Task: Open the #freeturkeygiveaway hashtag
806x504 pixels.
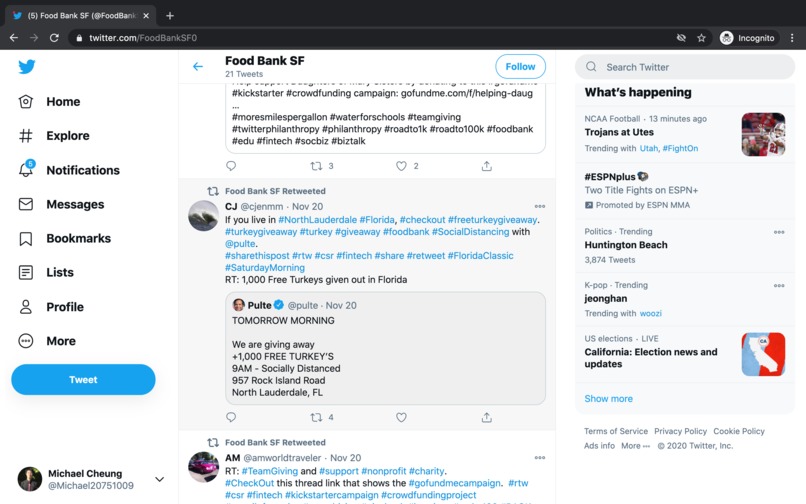Action: tap(492, 220)
